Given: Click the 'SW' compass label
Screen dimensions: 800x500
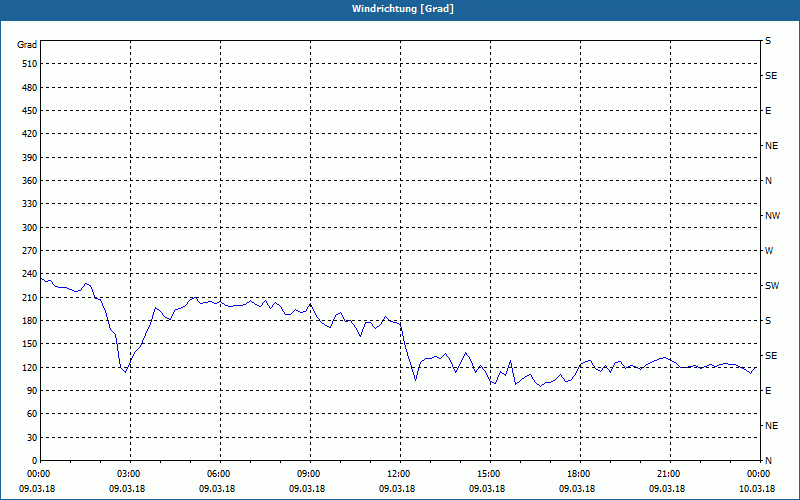Looking at the screenshot, I should [772, 286].
